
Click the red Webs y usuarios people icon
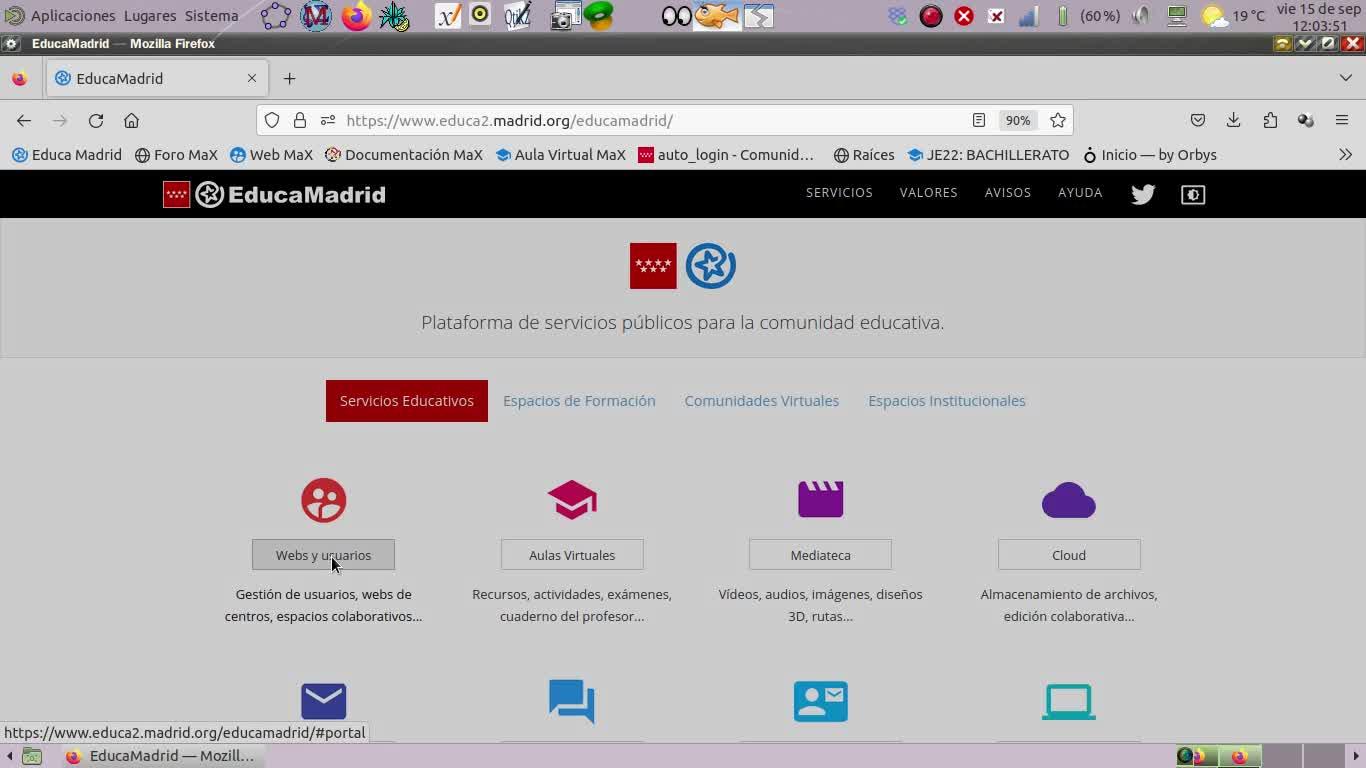pos(323,500)
